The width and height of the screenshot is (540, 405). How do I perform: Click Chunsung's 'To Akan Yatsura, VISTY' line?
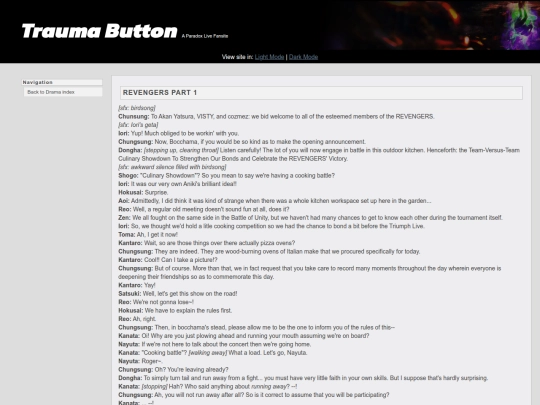pyautogui.click(x=276, y=116)
